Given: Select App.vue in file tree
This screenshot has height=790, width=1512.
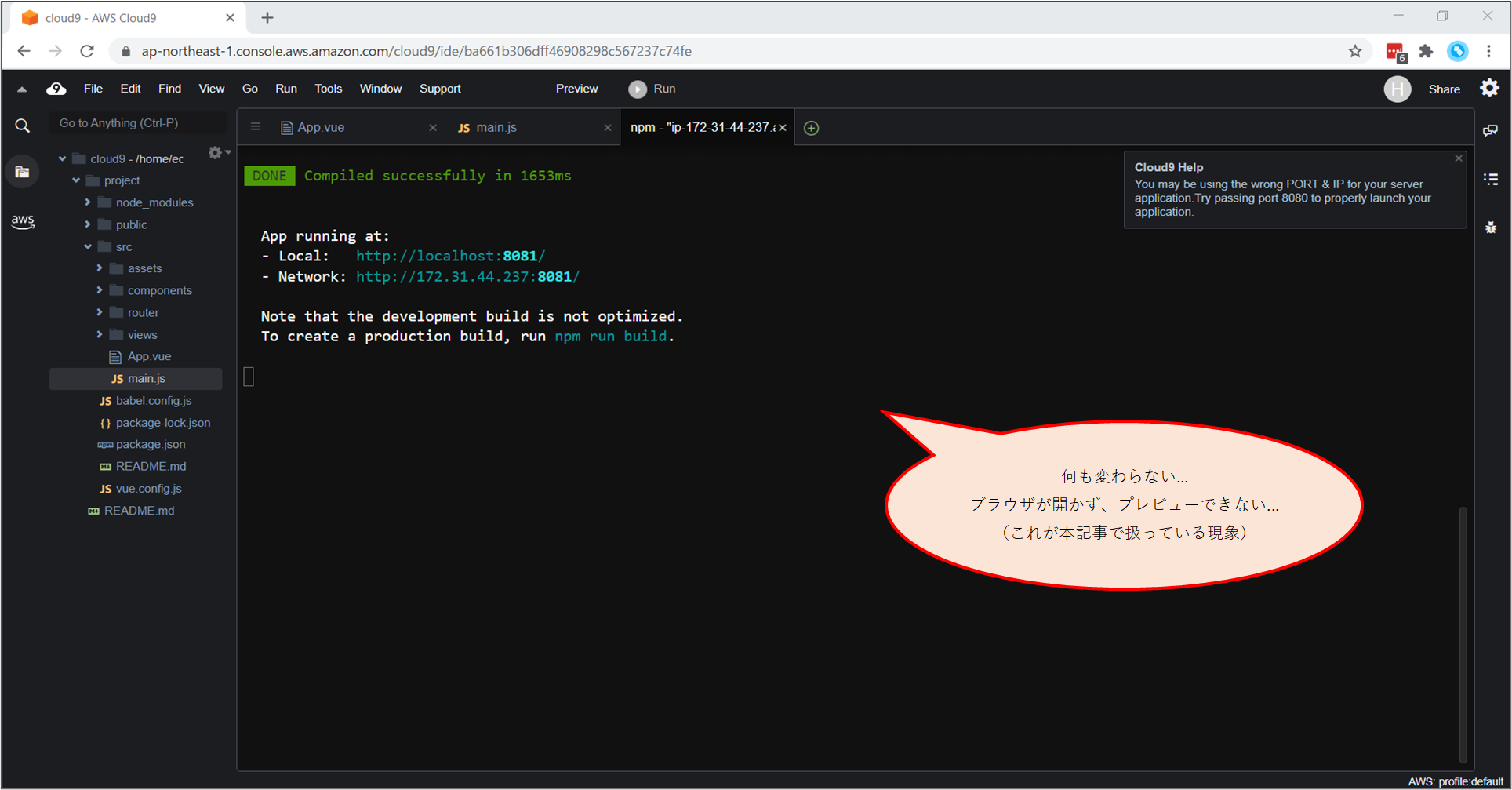Looking at the screenshot, I should [x=149, y=356].
